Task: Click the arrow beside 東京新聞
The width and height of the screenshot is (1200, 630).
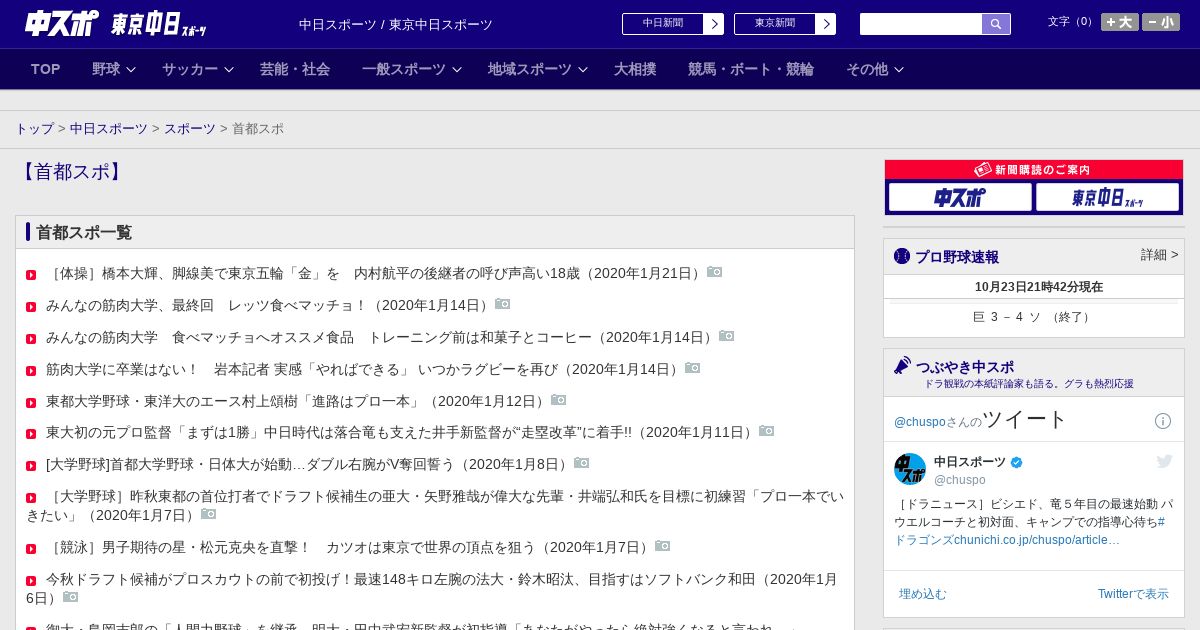Action: [826, 24]
